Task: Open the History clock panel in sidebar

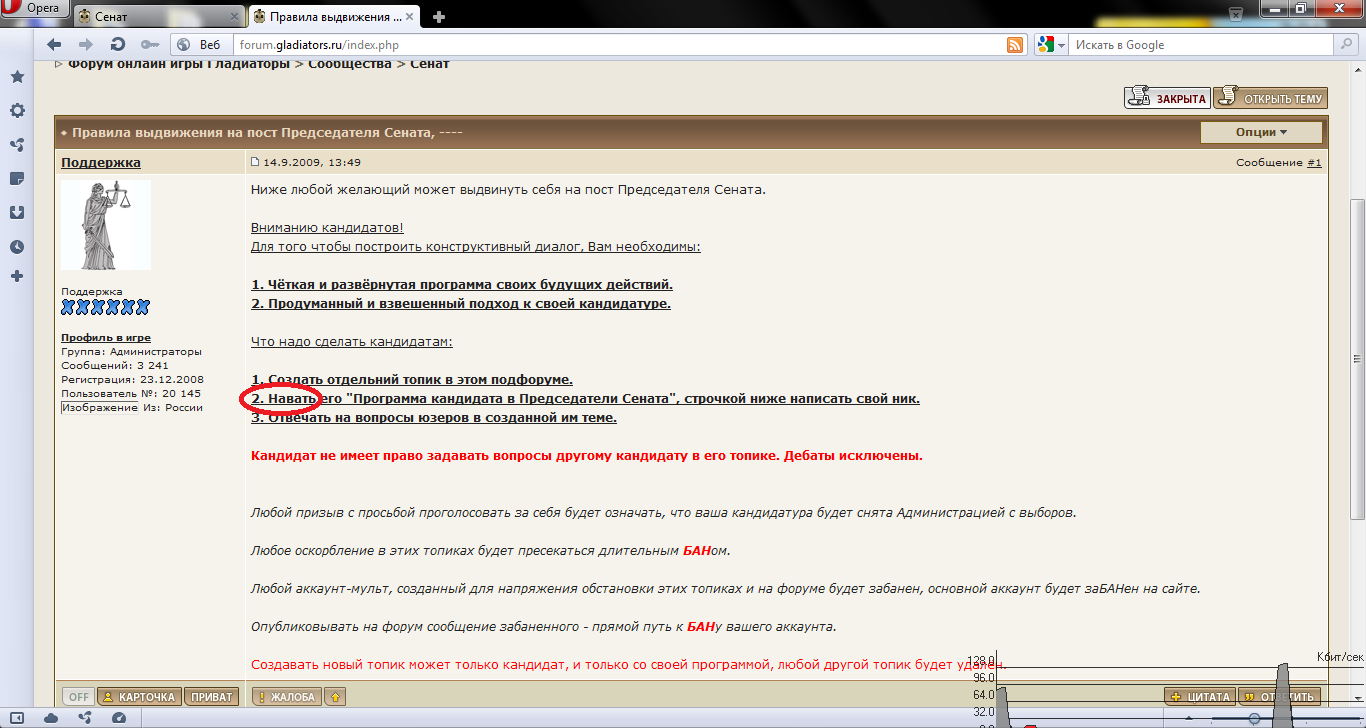Action: pyautogui.click(x=17, y=247)
